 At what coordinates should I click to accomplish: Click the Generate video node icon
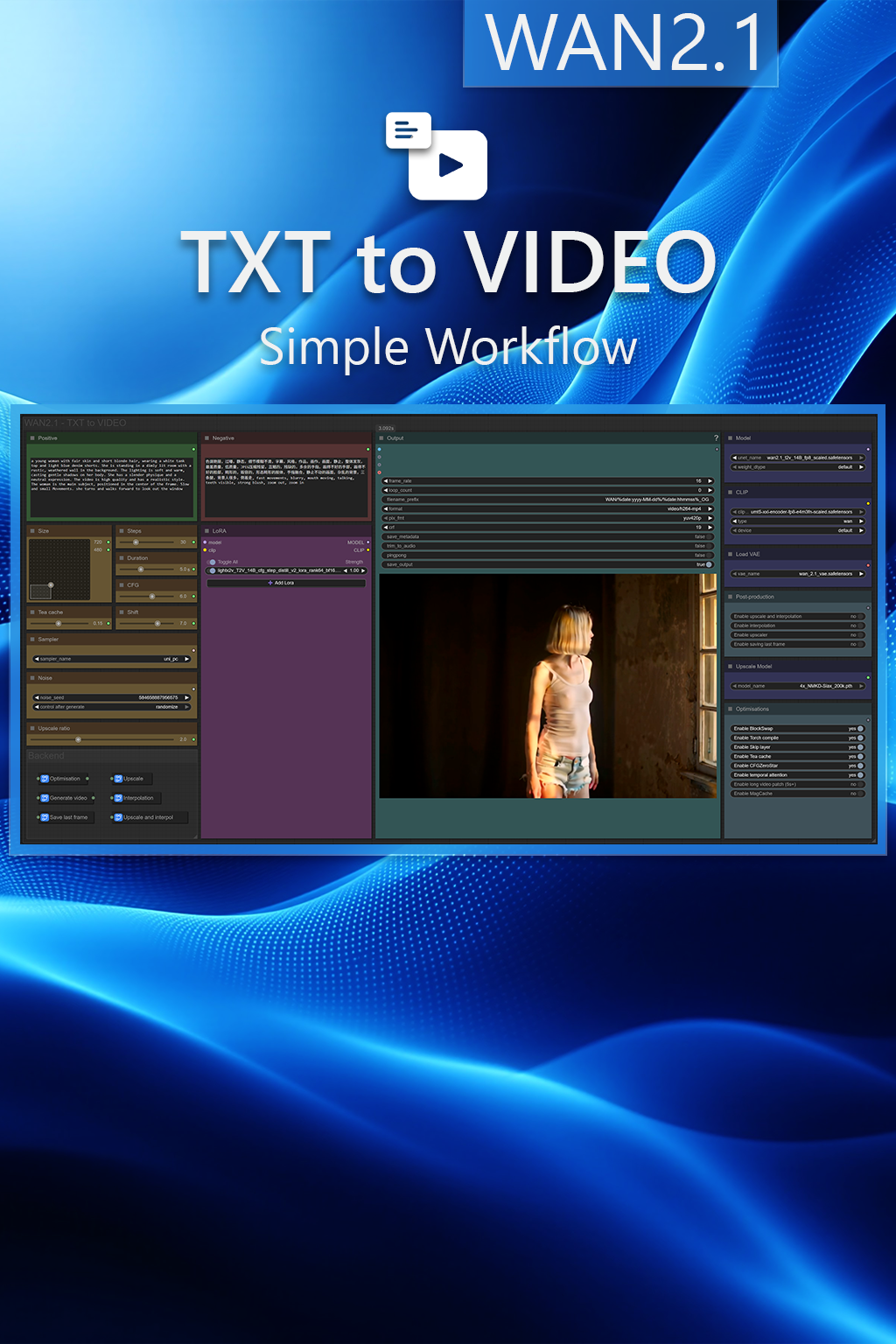(45, 798)
